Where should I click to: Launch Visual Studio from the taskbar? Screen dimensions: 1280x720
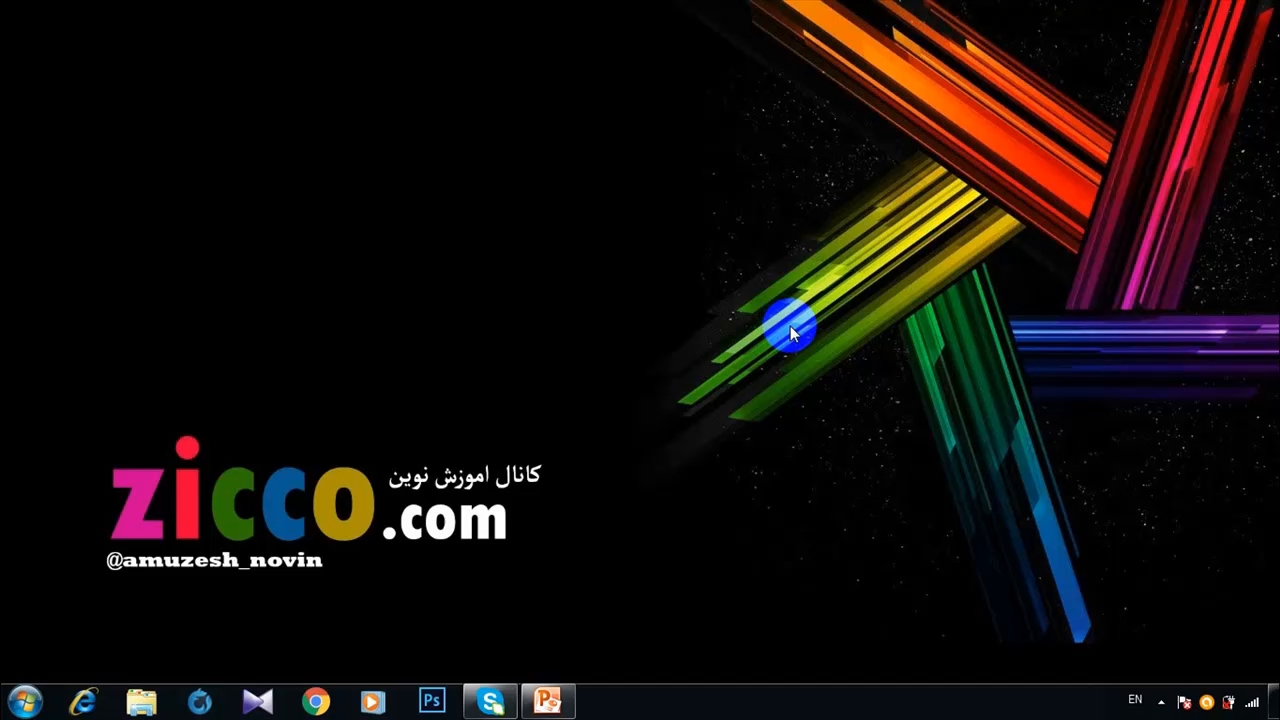[x=257, y=701]
